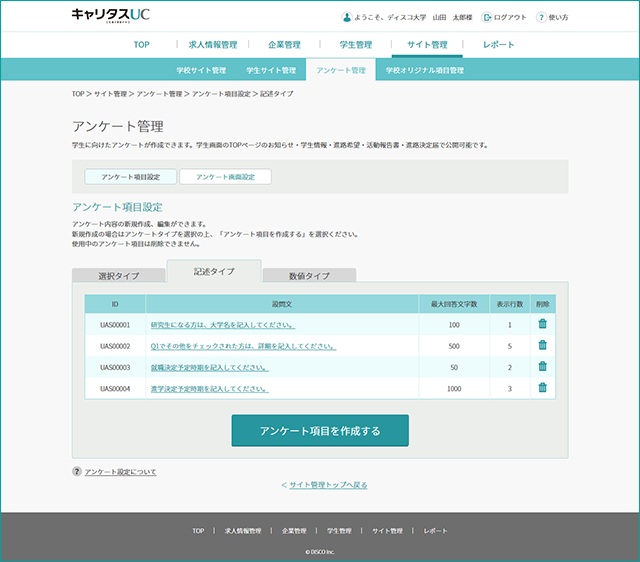The height and width of the screenshot is (562, 640).
Task: Click footer 学生管理 link
Action: coord(339,531)
